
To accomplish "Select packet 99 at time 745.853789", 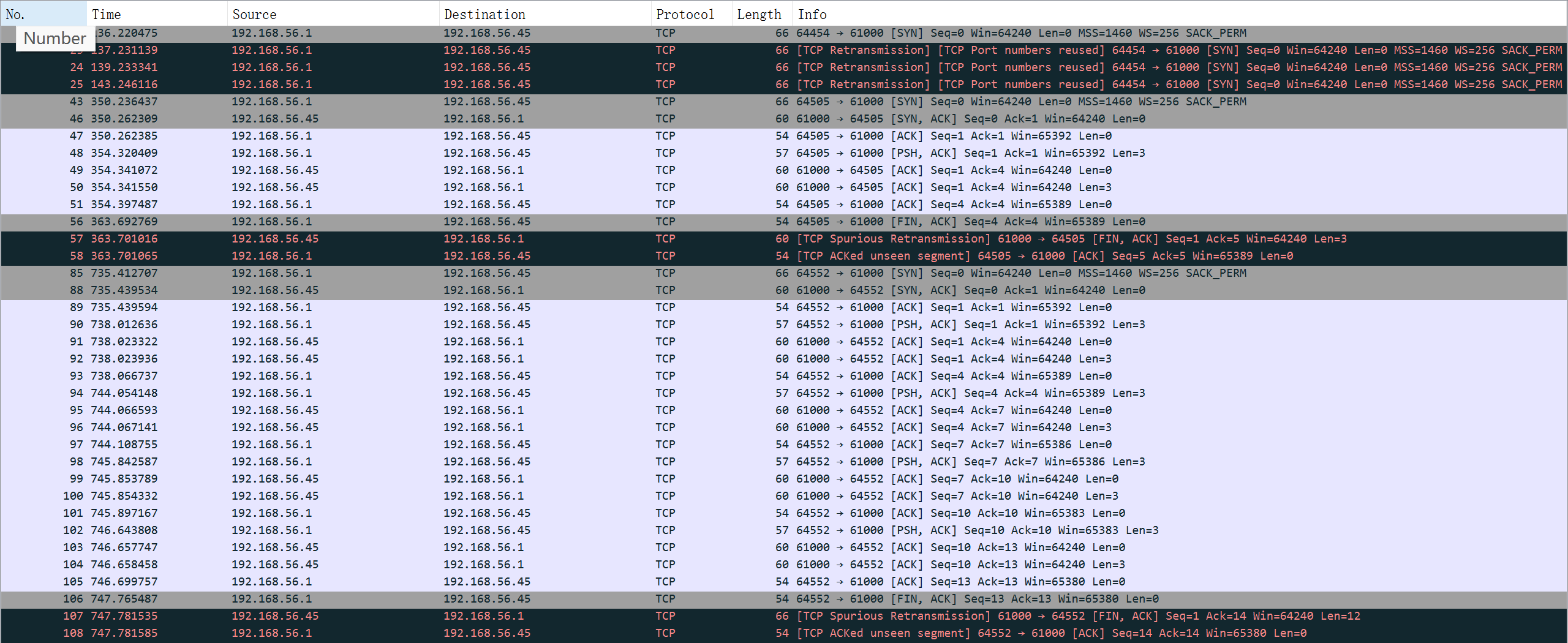I will point(784,479).
